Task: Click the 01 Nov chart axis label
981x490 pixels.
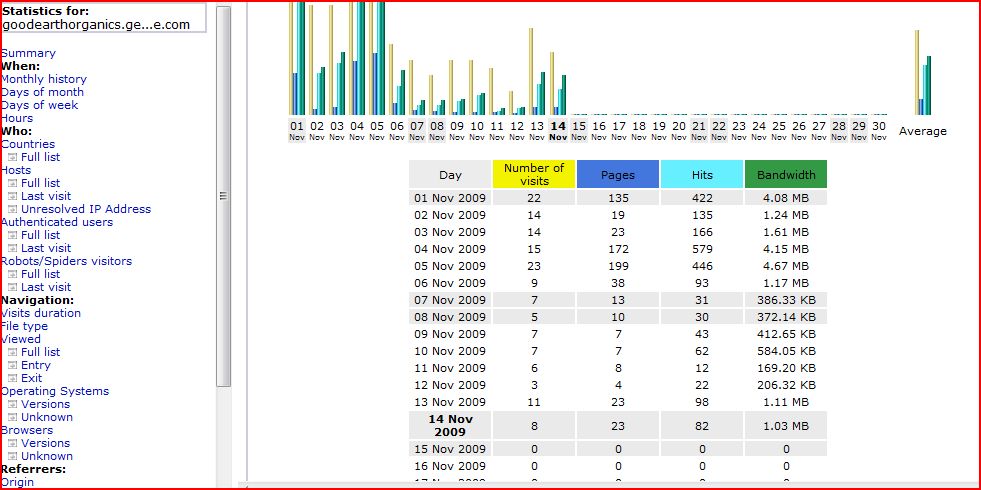Action: tap(297, 130)
